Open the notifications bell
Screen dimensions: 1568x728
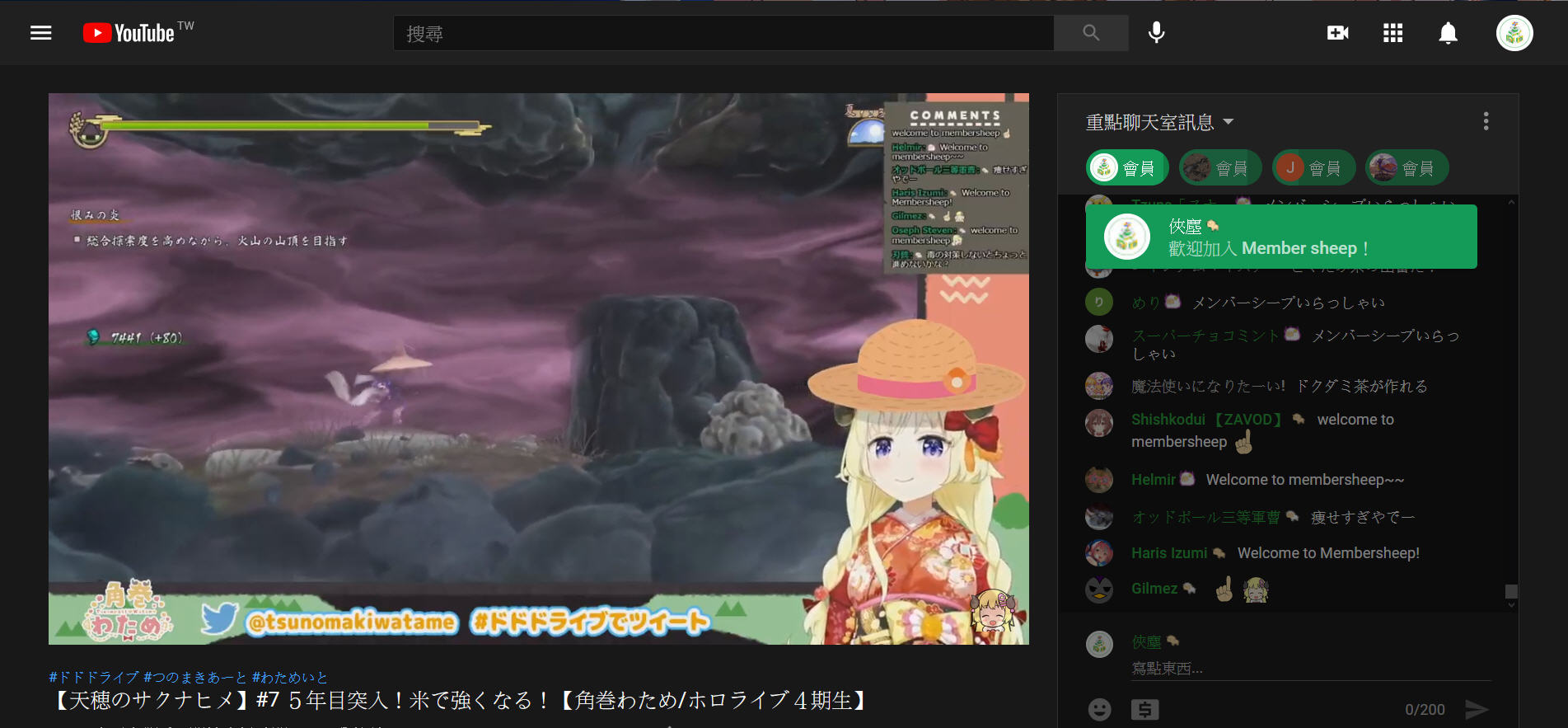pyautogui.click(x=1449, y=33)
